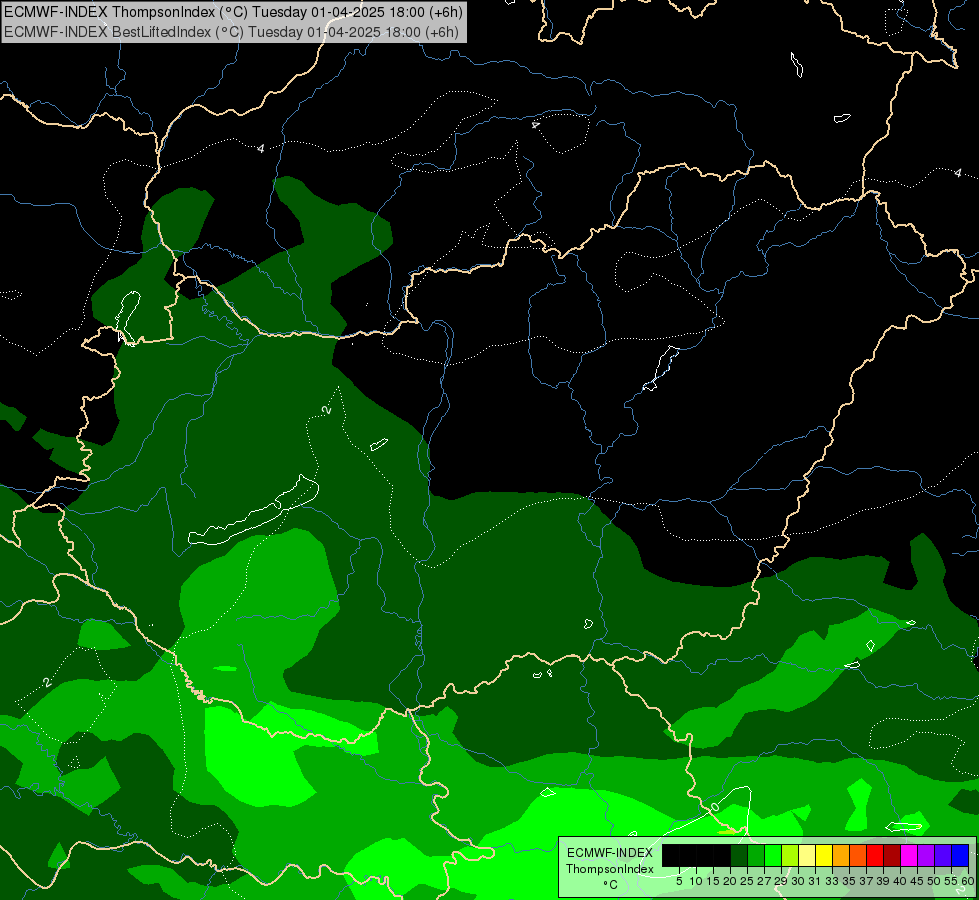
Task: Select the magenta 40–45 legend swatch
Action: click(909, 856)
